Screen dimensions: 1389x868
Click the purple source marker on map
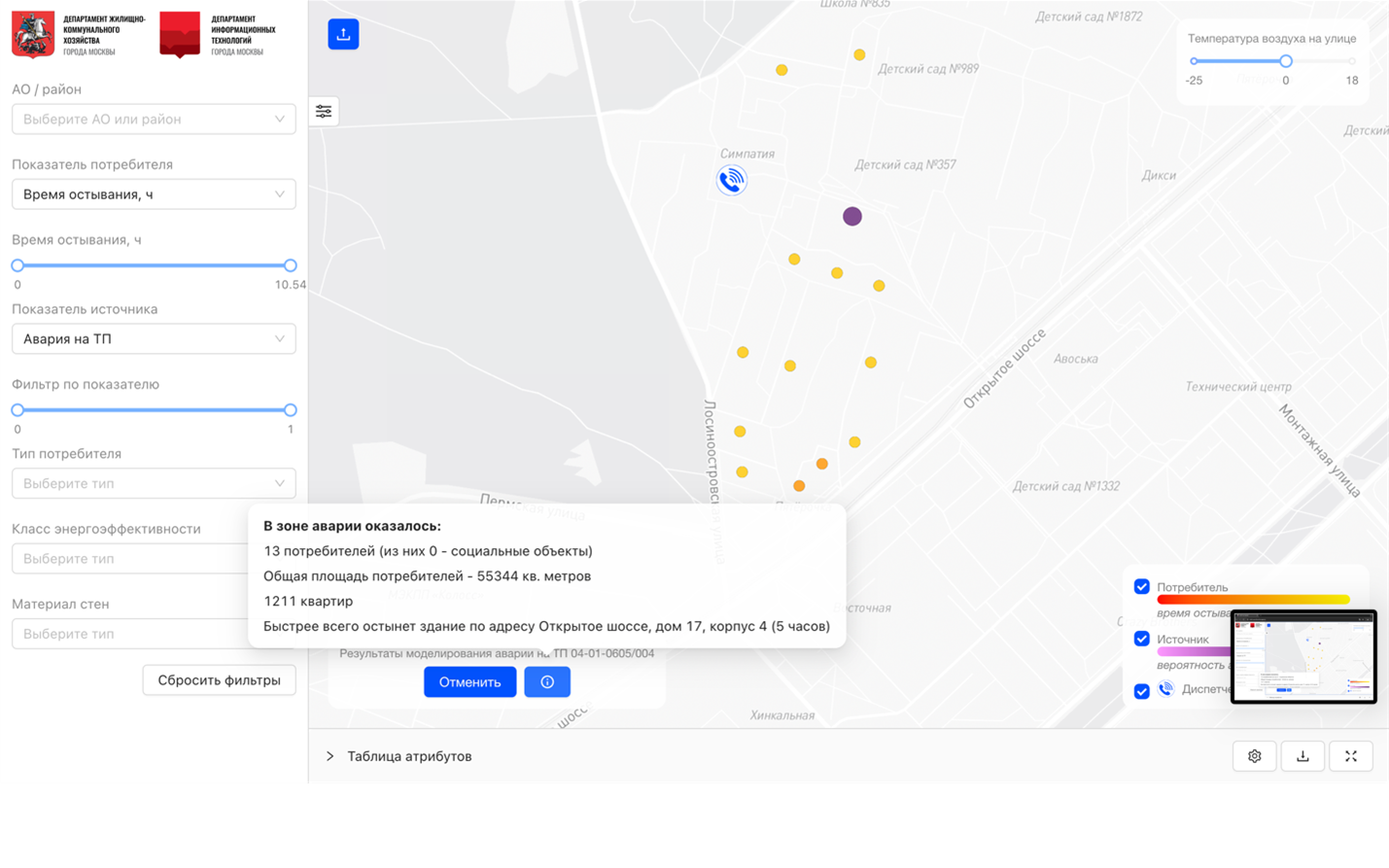point(852,217)
